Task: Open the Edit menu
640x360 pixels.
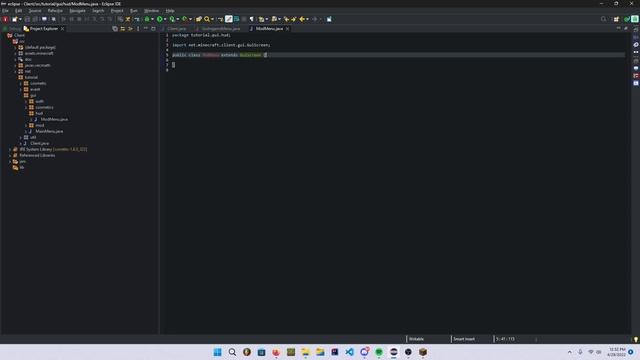Action: [18, 11]
